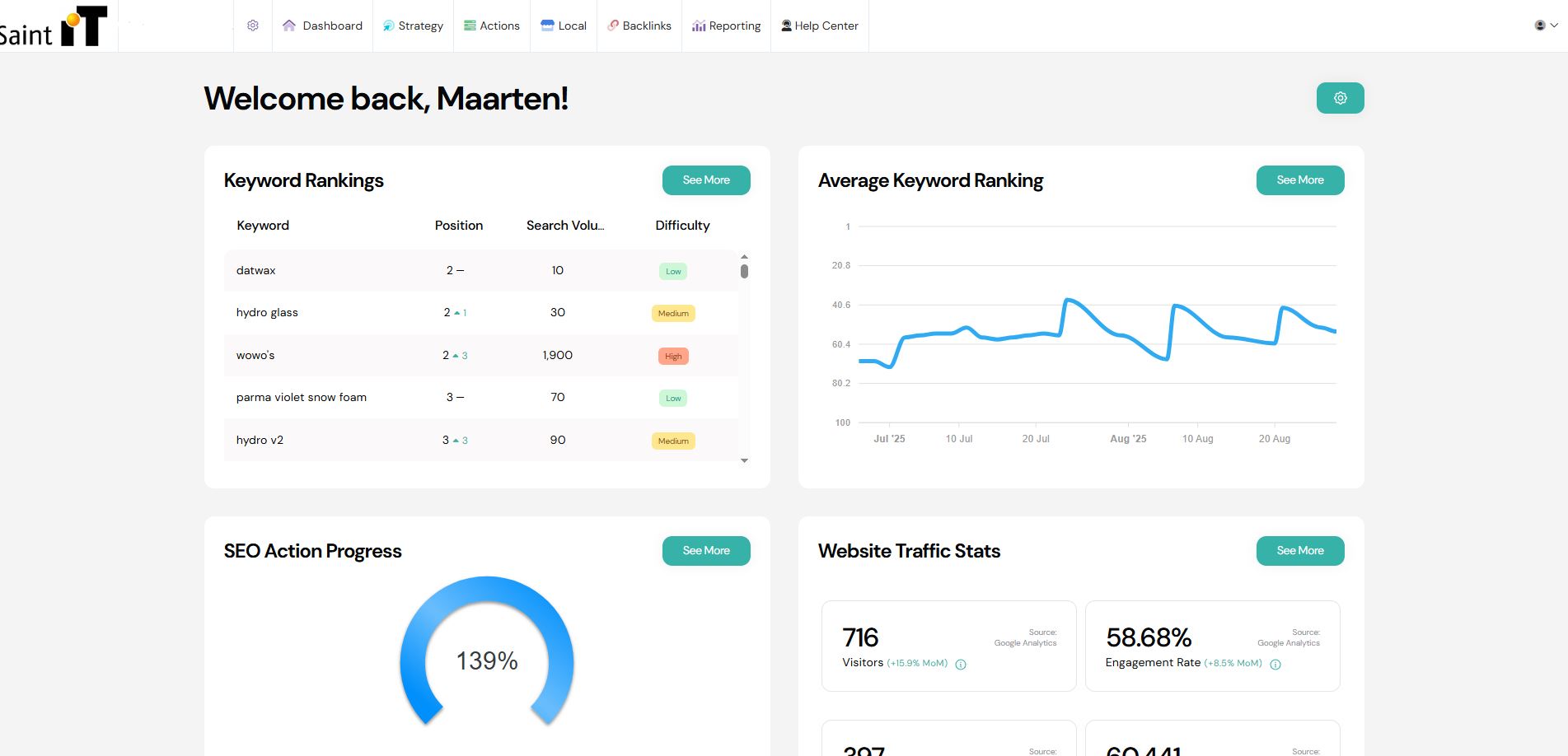Select the 'datwax' keyword row
The height and width of the screenshot is (756, 1568).
tap(480, 270)
